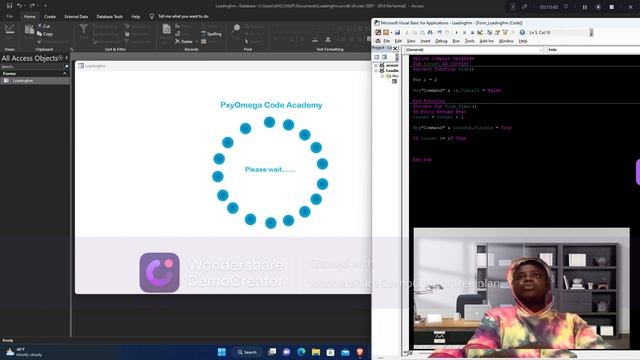The width and height of the screenshot is (640, 360).
Task: Click the View Microsoft Access icon in VBA toolbar
Action: pyautogui.click(x=378, y=32)
